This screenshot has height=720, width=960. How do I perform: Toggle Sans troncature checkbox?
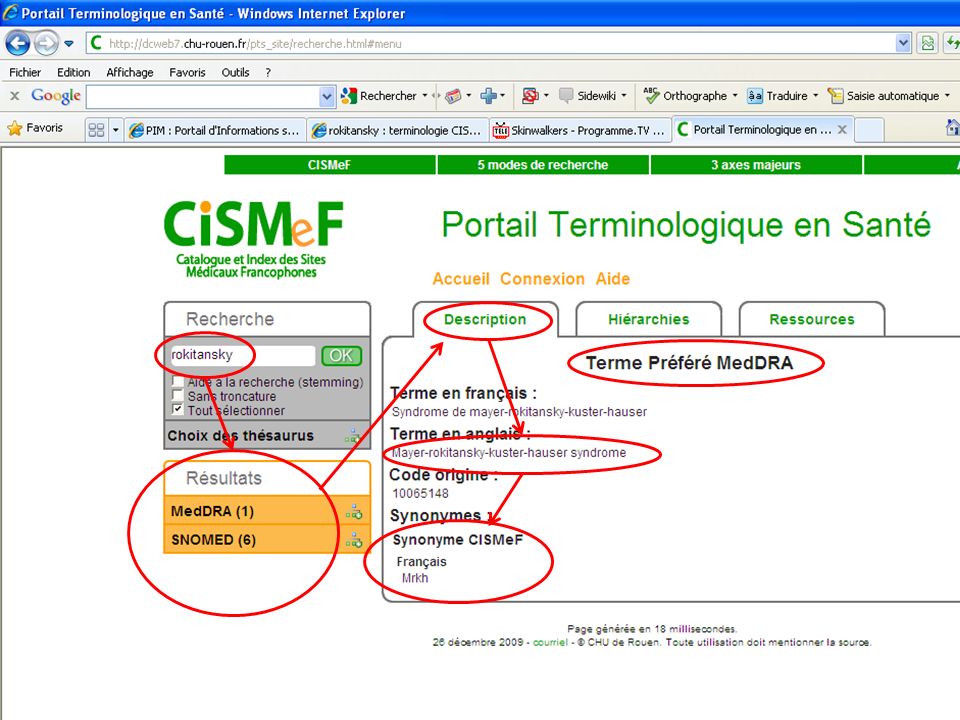tap(178, 396)
